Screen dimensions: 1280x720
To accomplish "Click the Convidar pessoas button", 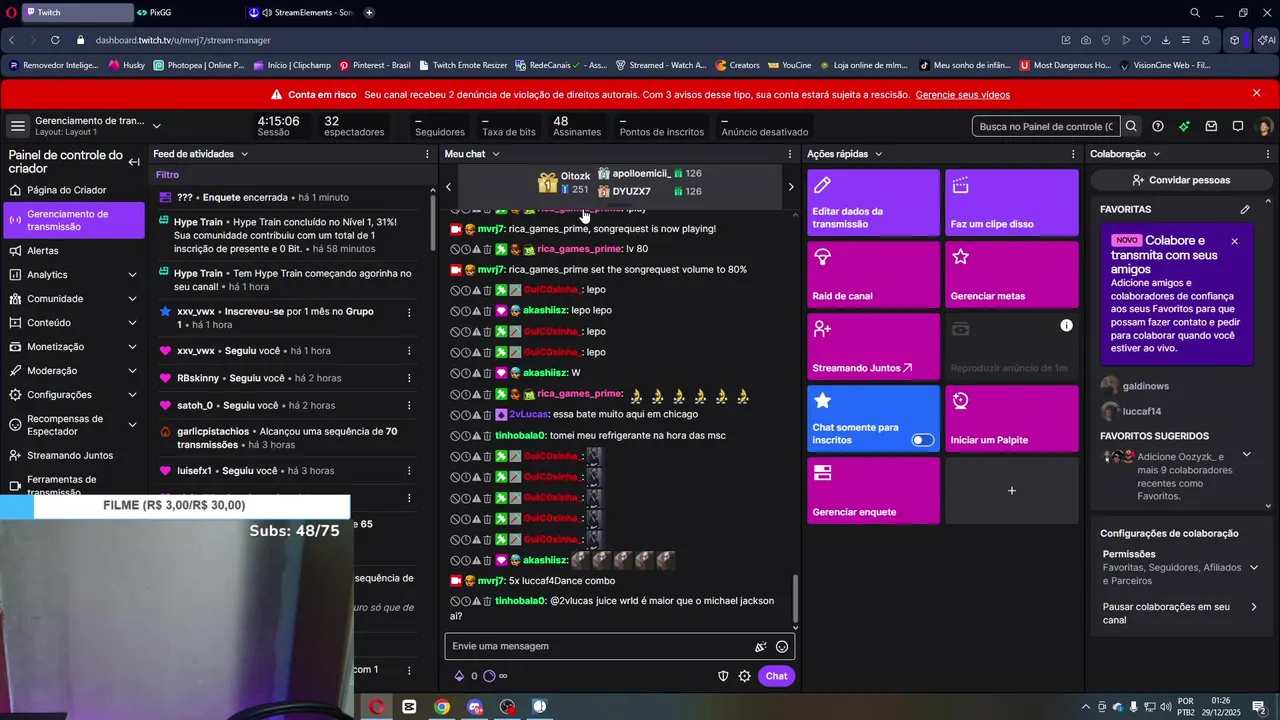I will (1181, 180).
